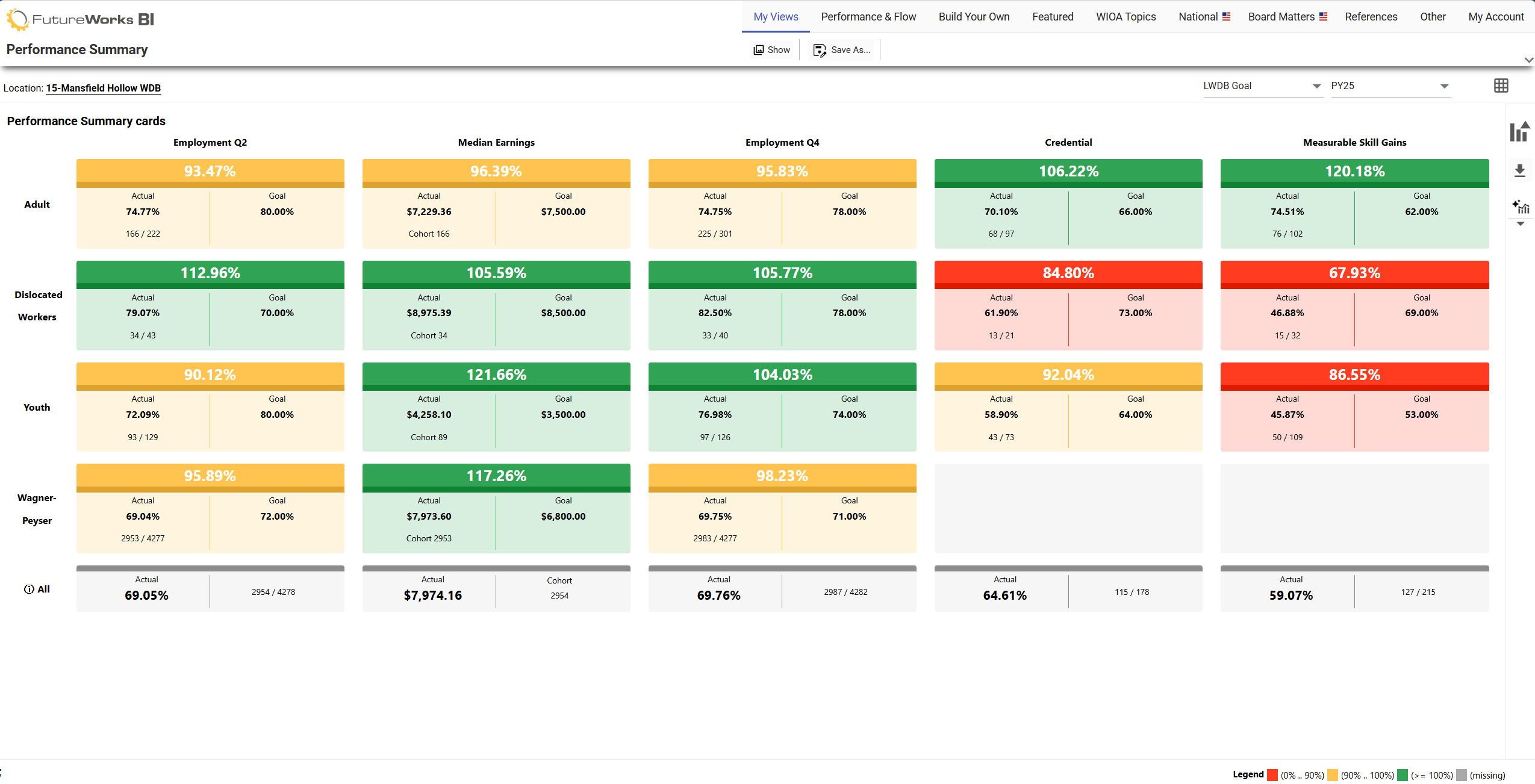
Task: Select the Dislocated Workers Credential 84.80% card
Action: click(x=1068, y=305)
